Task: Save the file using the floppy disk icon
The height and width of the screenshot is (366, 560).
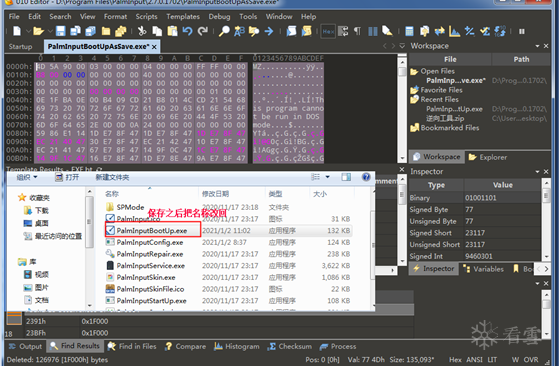Action: [60, 31]
